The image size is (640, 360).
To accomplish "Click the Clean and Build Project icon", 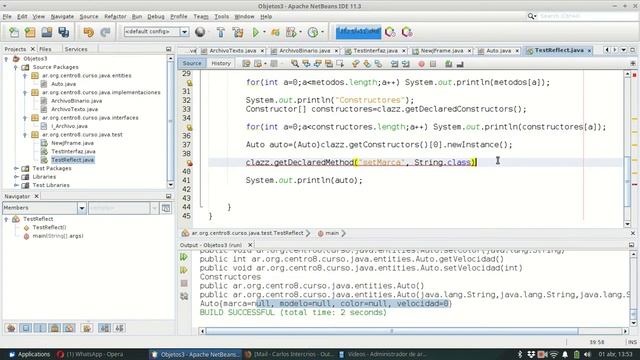I will [238, 32].
